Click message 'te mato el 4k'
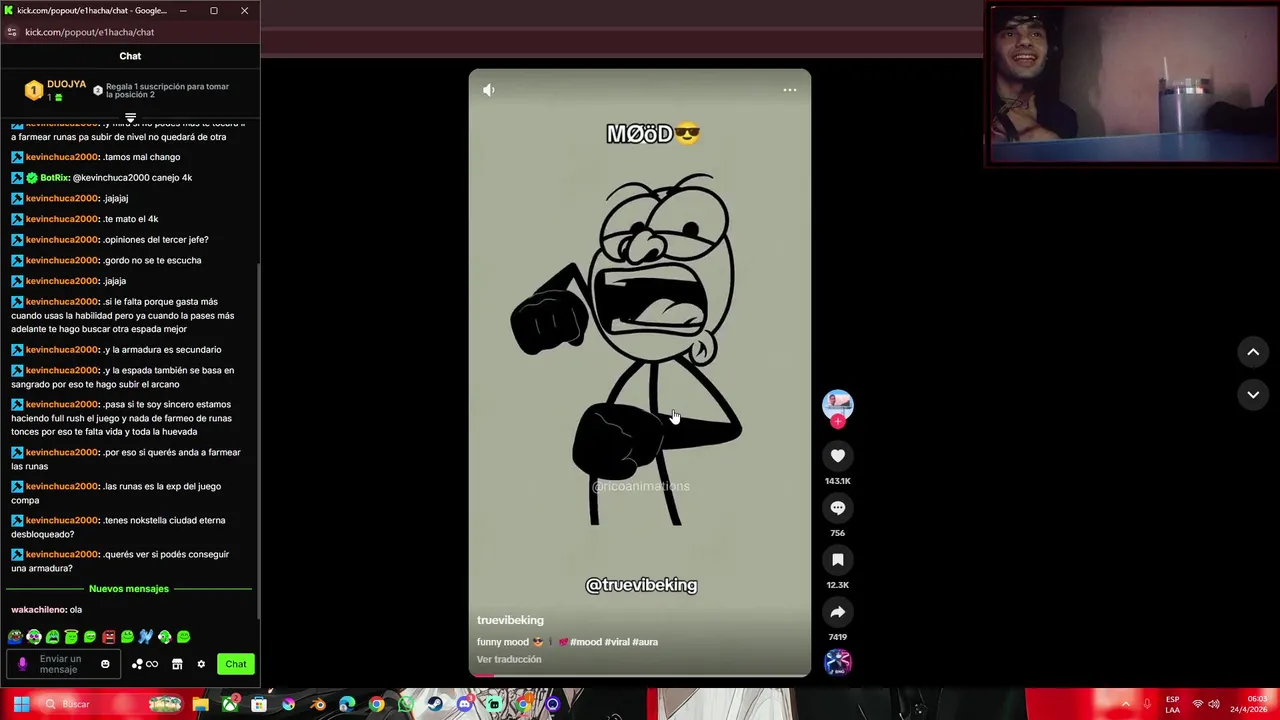The height and width of the screenshot is (720, 1280). [131, 219]
